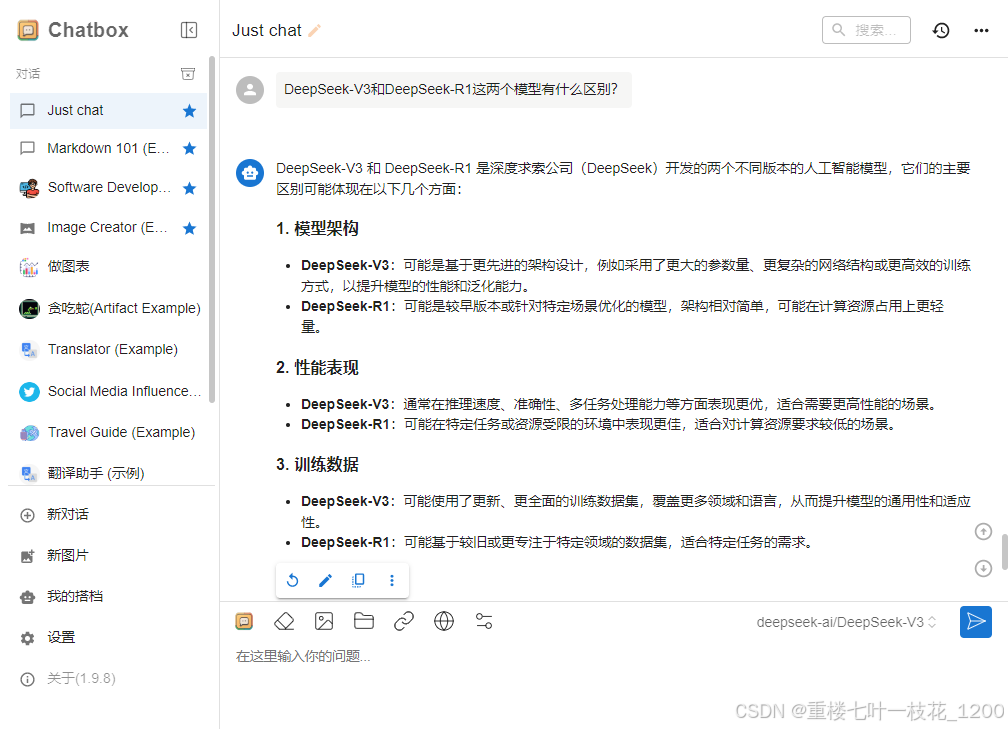Viewport: 1008px width, 729px height.
Task: Click the heading 1. 模型架构
Action: click(318, 228)
